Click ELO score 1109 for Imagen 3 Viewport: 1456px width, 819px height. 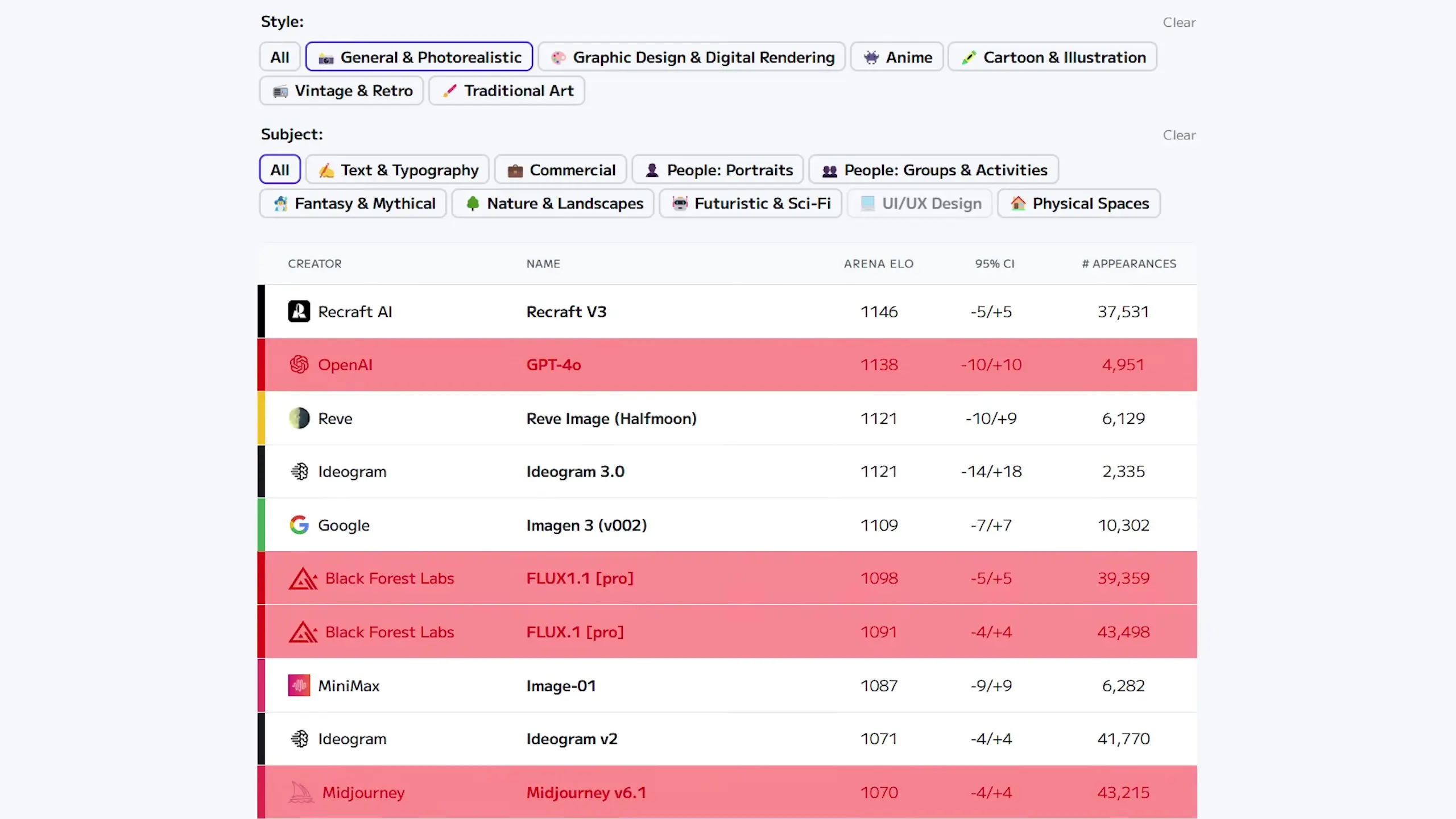click(x=879, y=525)
